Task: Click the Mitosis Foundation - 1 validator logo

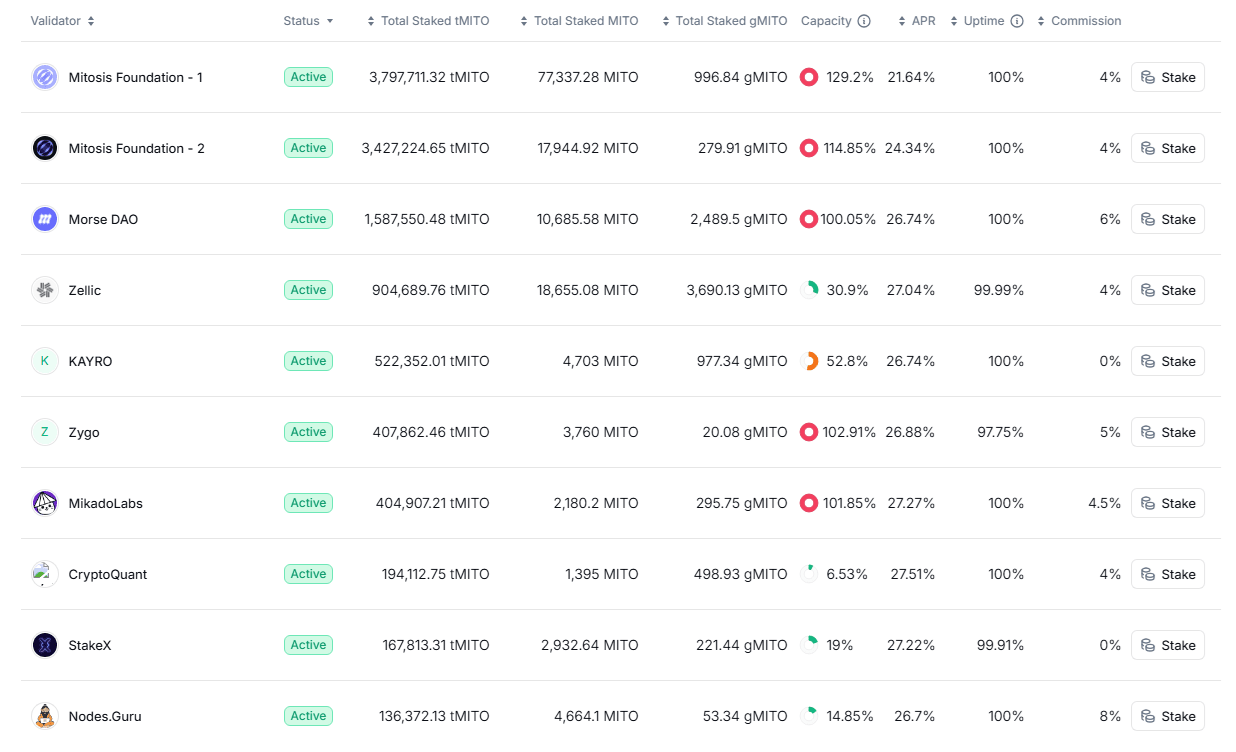Action: pos(45,77)
